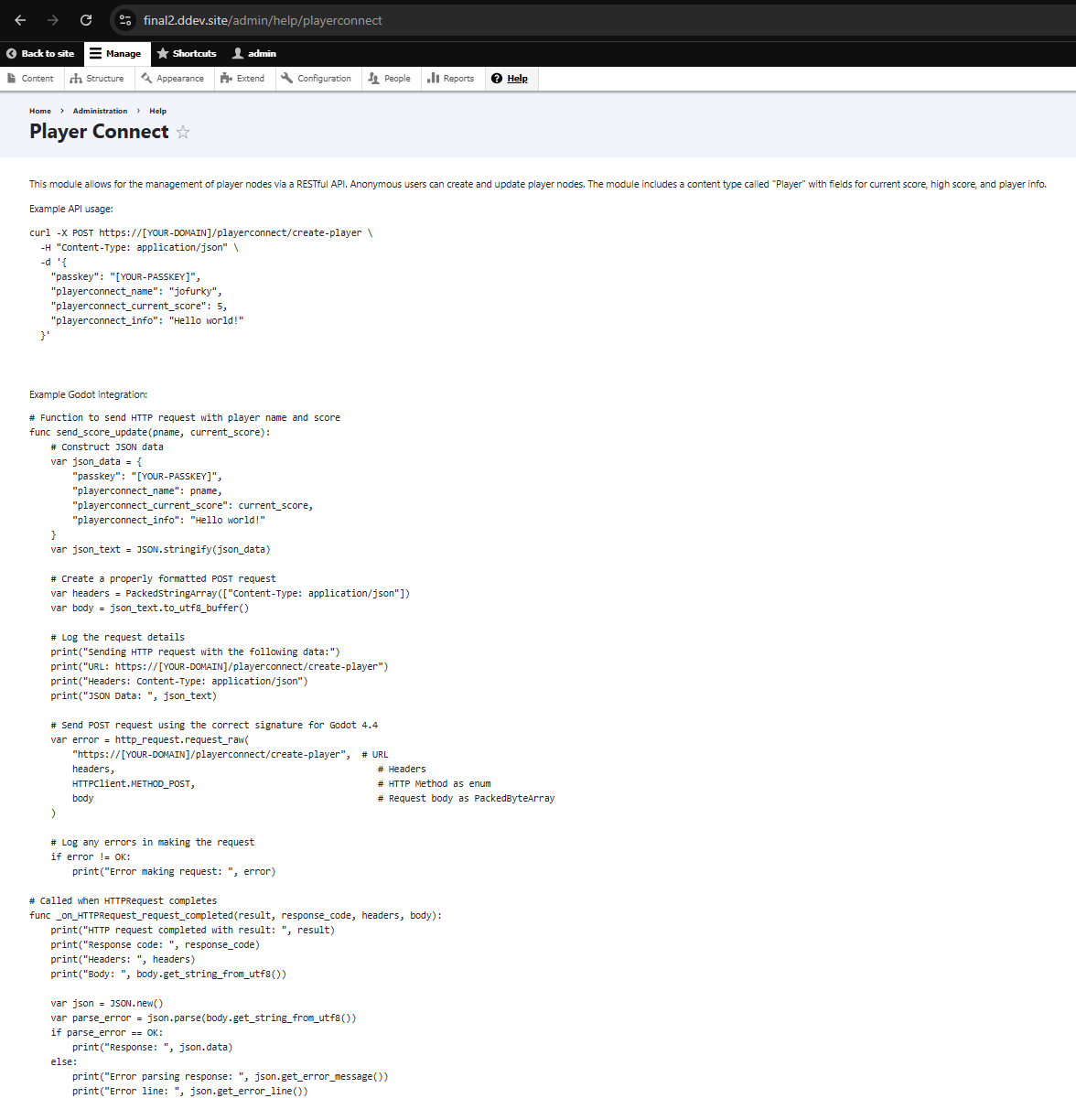The width and height of the screenshot is (1076, 1120).
Task: Open Configuration in the admin menu
Action: (317, 79)
